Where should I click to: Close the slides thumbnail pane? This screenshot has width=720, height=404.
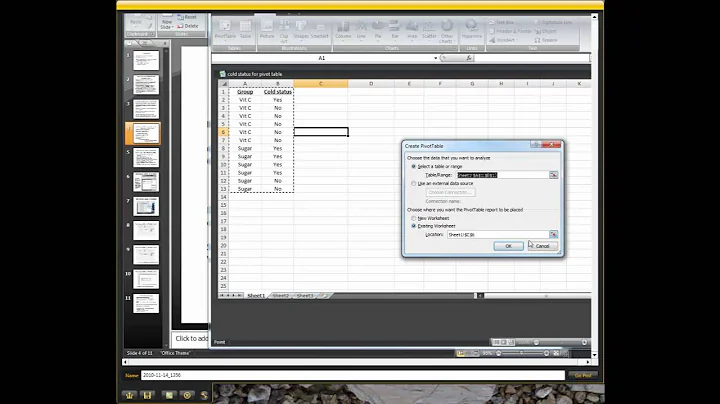click(x=165, y=43)
